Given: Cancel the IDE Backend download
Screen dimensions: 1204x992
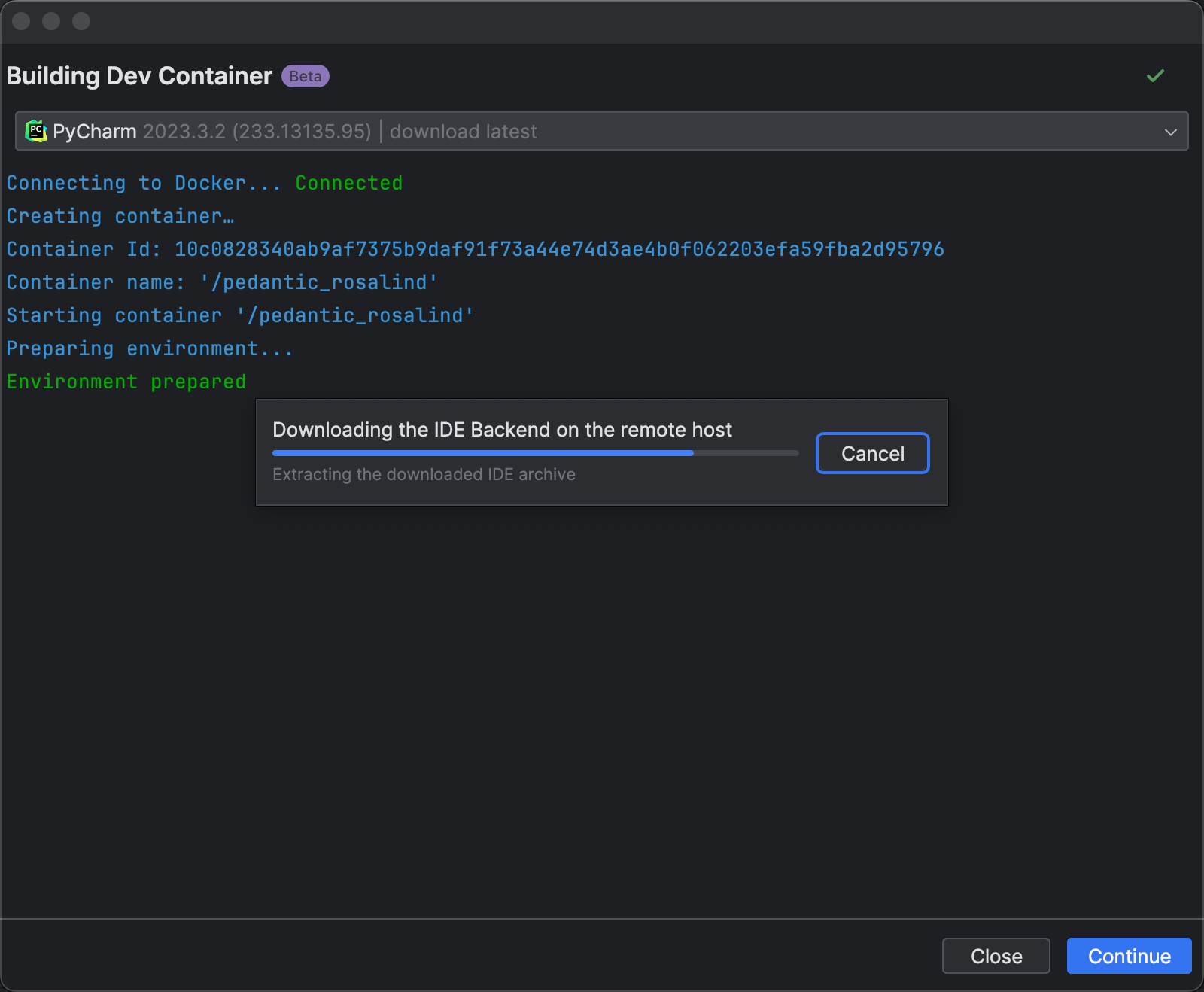Looking at the screenshot, I should click(871, 453).
